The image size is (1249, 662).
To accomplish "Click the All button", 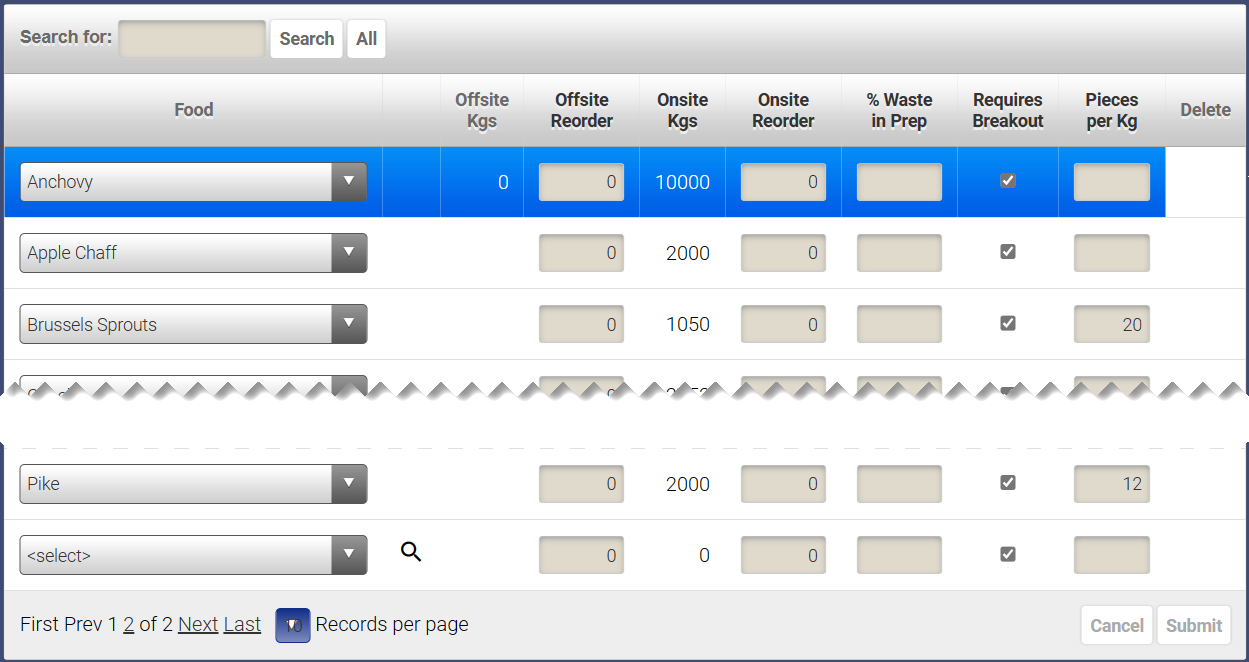I will tap(366, 39).
